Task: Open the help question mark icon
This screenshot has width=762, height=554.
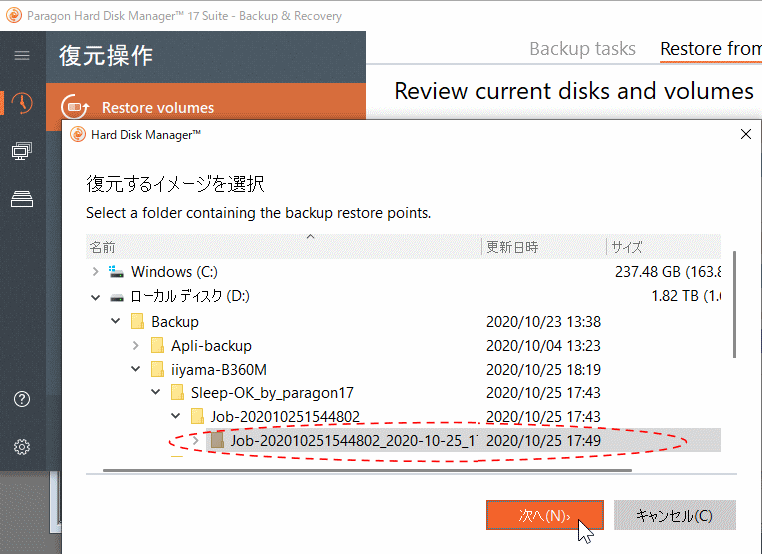Action: (22, 400)
